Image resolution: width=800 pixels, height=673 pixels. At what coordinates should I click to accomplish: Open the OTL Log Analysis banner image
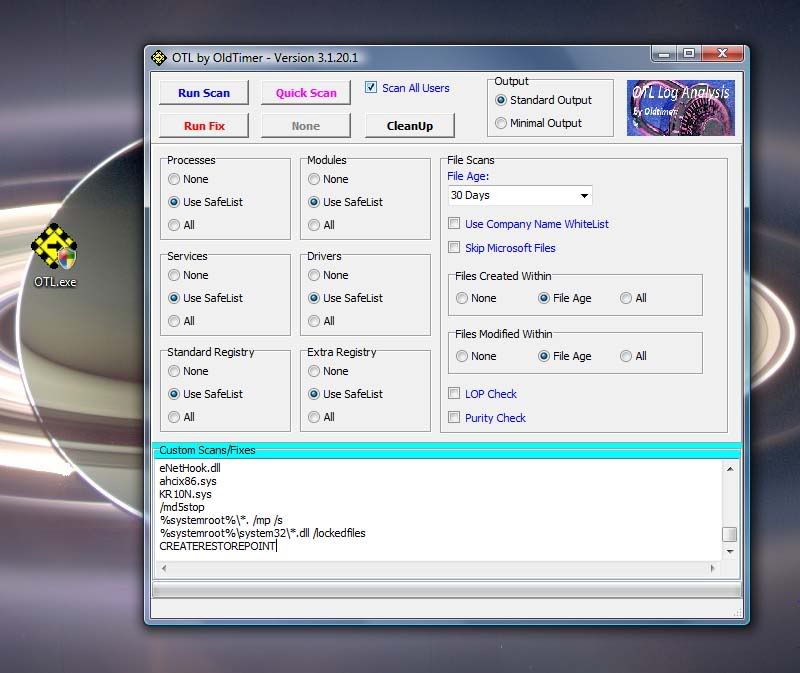pos(681,108)
